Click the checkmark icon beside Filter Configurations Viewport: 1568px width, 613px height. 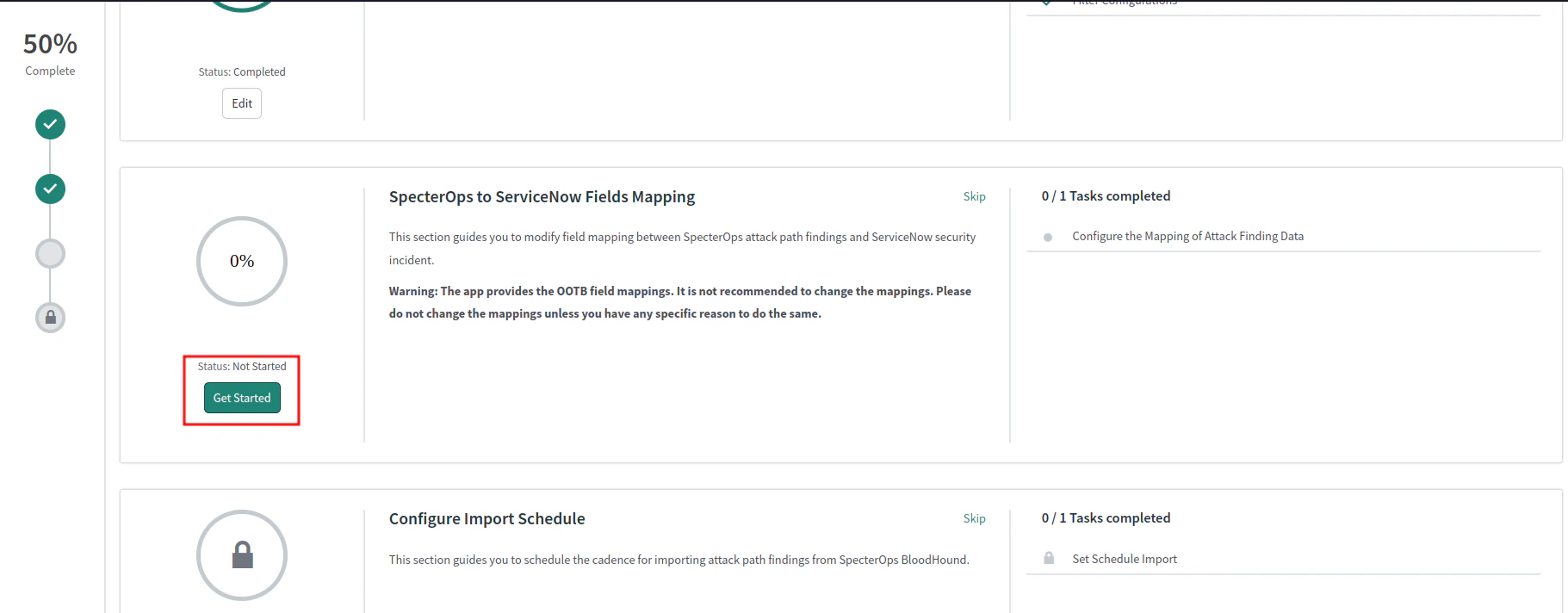1045,3
